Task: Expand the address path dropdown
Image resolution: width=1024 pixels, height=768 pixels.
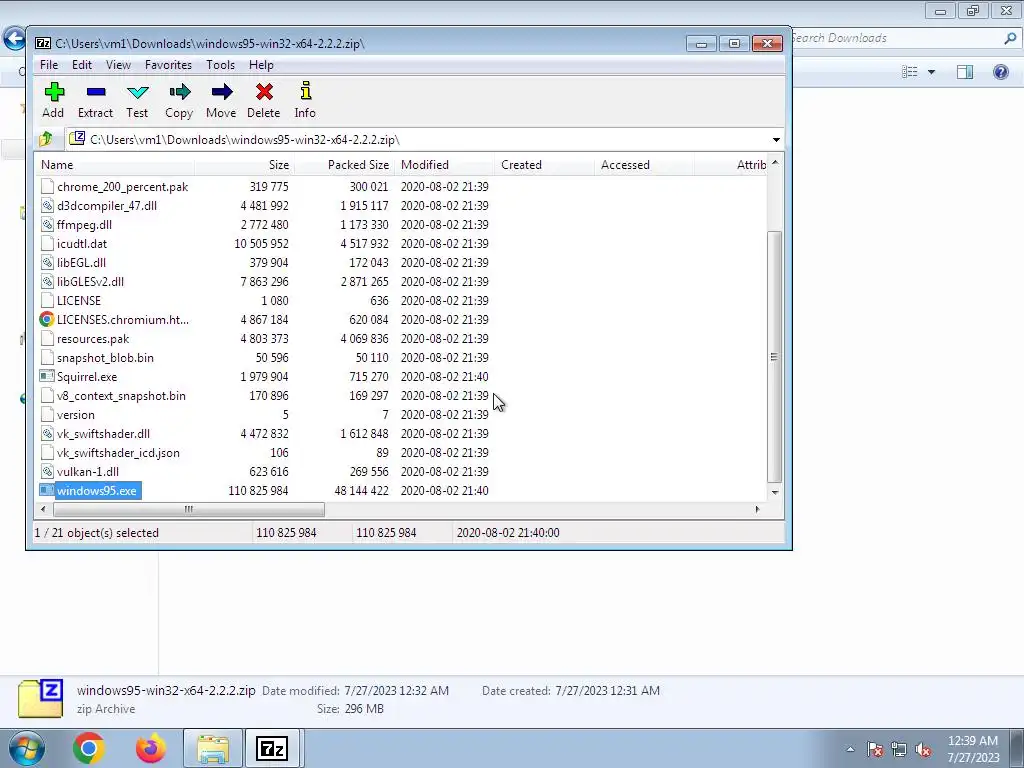Action: point(776,140)
